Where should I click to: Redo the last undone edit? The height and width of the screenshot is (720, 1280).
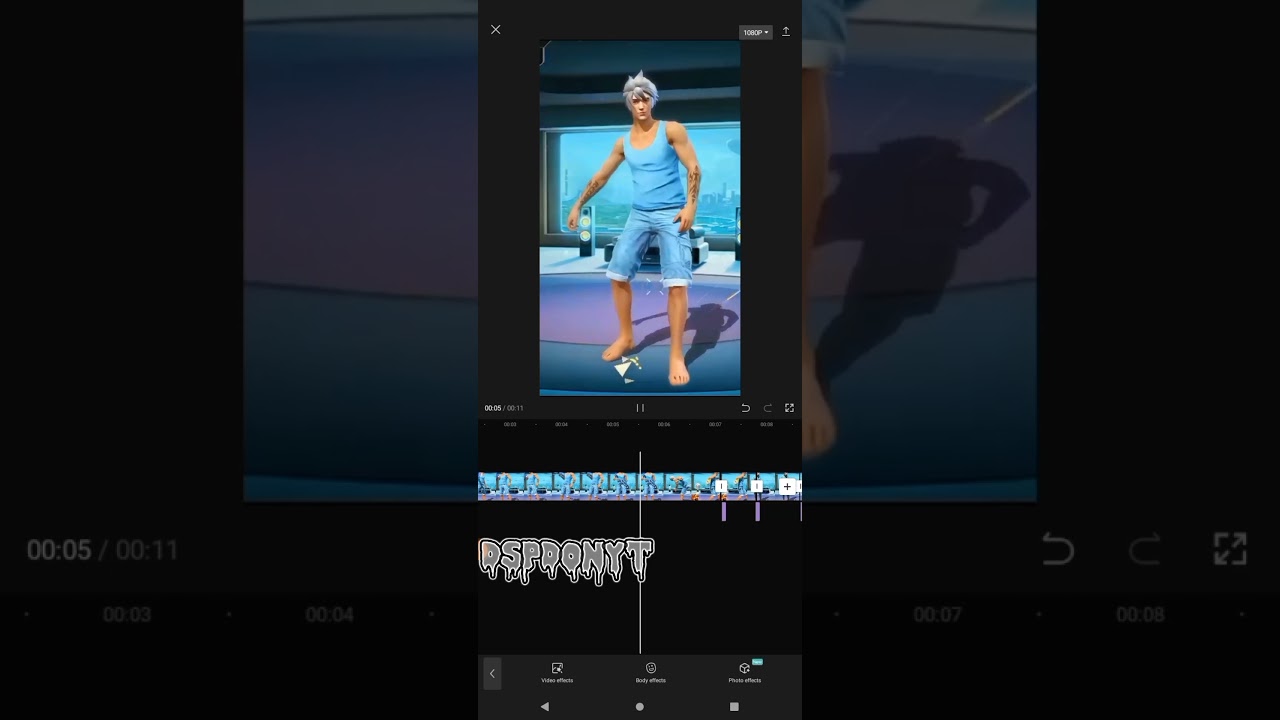(767, 408)
